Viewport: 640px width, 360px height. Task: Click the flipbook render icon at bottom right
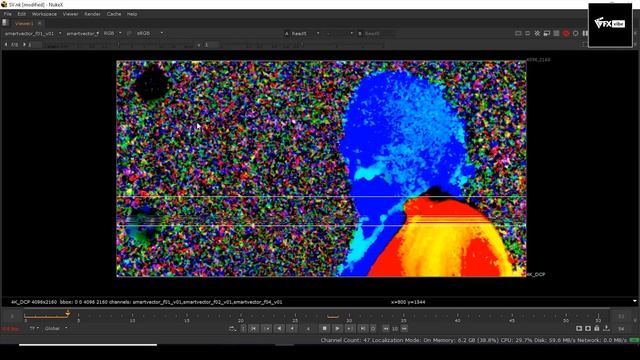pyautogui.click(x=579, y=329)
